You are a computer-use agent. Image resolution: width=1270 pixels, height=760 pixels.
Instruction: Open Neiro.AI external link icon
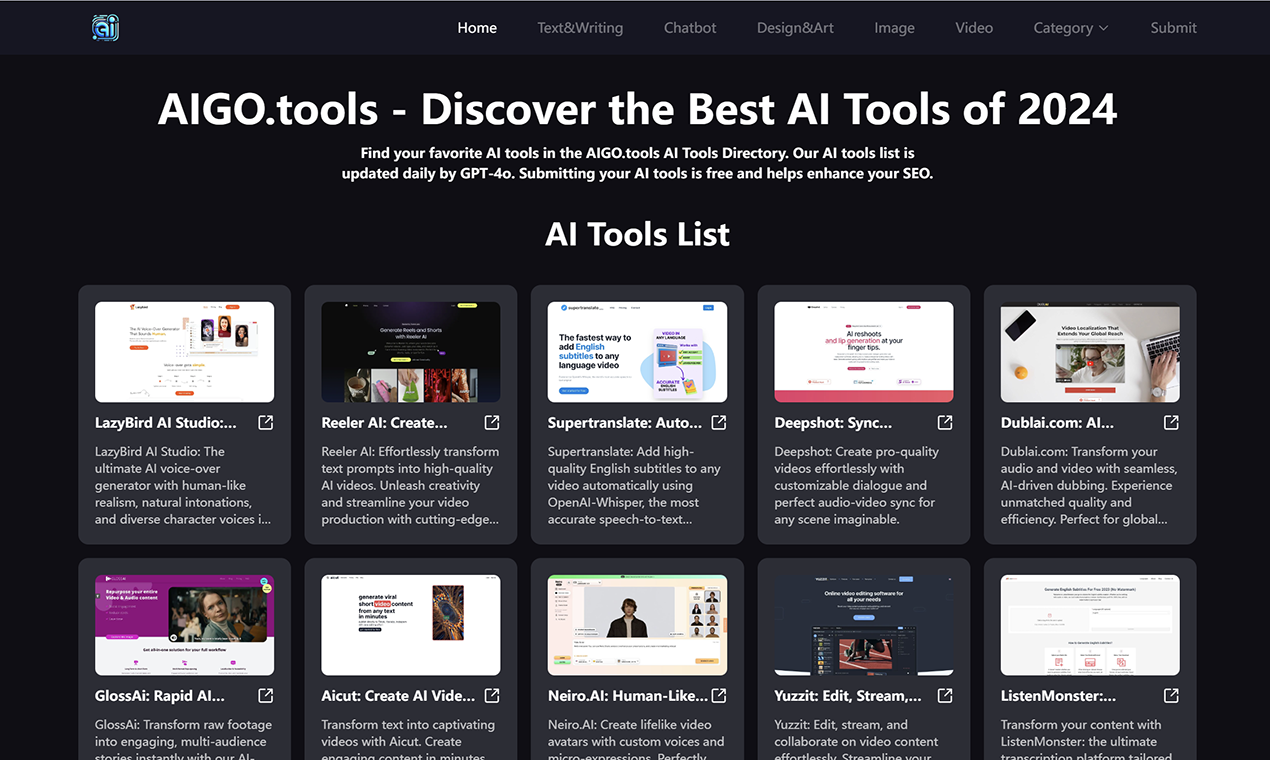pyautogui.click(x=718, y=695)
